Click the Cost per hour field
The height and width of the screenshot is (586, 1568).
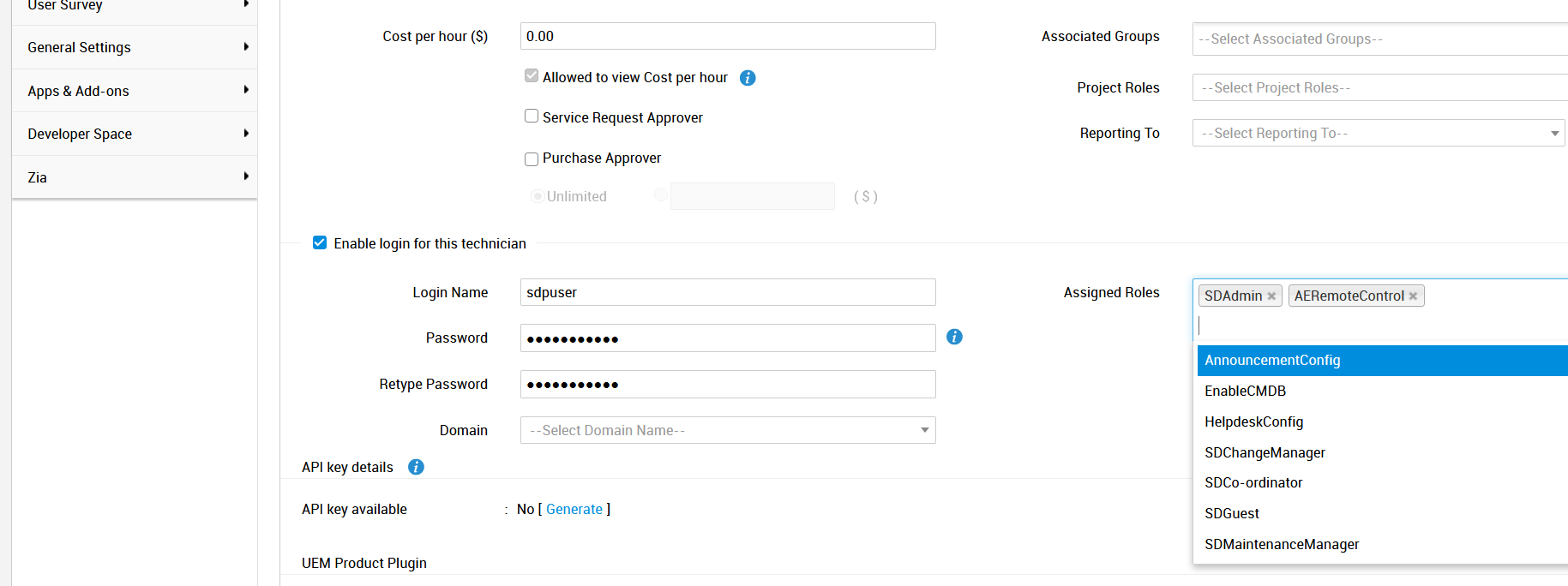point(727,36)
